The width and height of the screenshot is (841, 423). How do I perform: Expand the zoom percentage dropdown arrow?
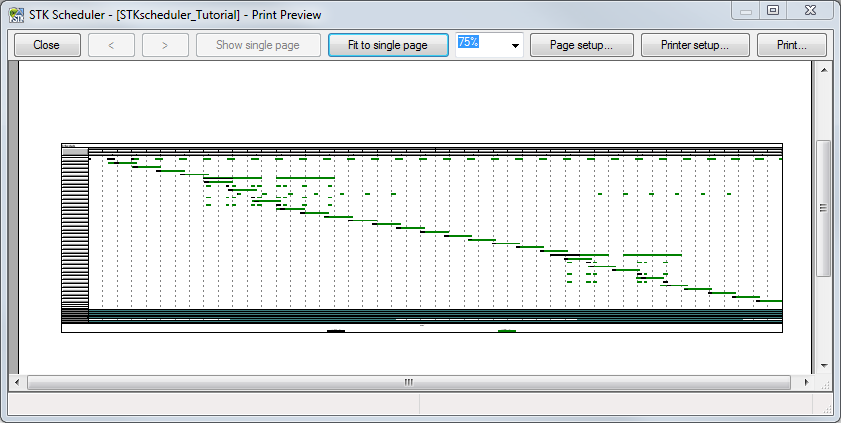515,46
